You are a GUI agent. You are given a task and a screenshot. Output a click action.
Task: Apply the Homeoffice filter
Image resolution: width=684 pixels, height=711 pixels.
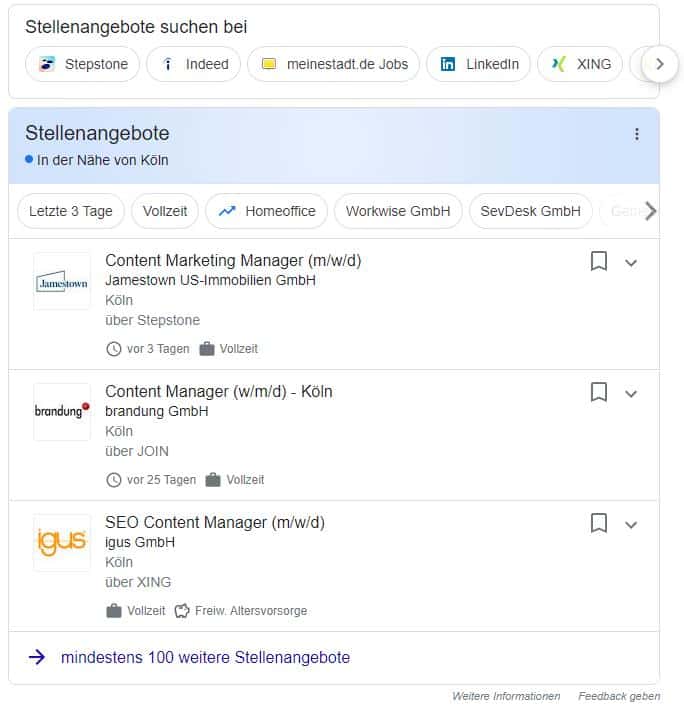click(267, 211)
